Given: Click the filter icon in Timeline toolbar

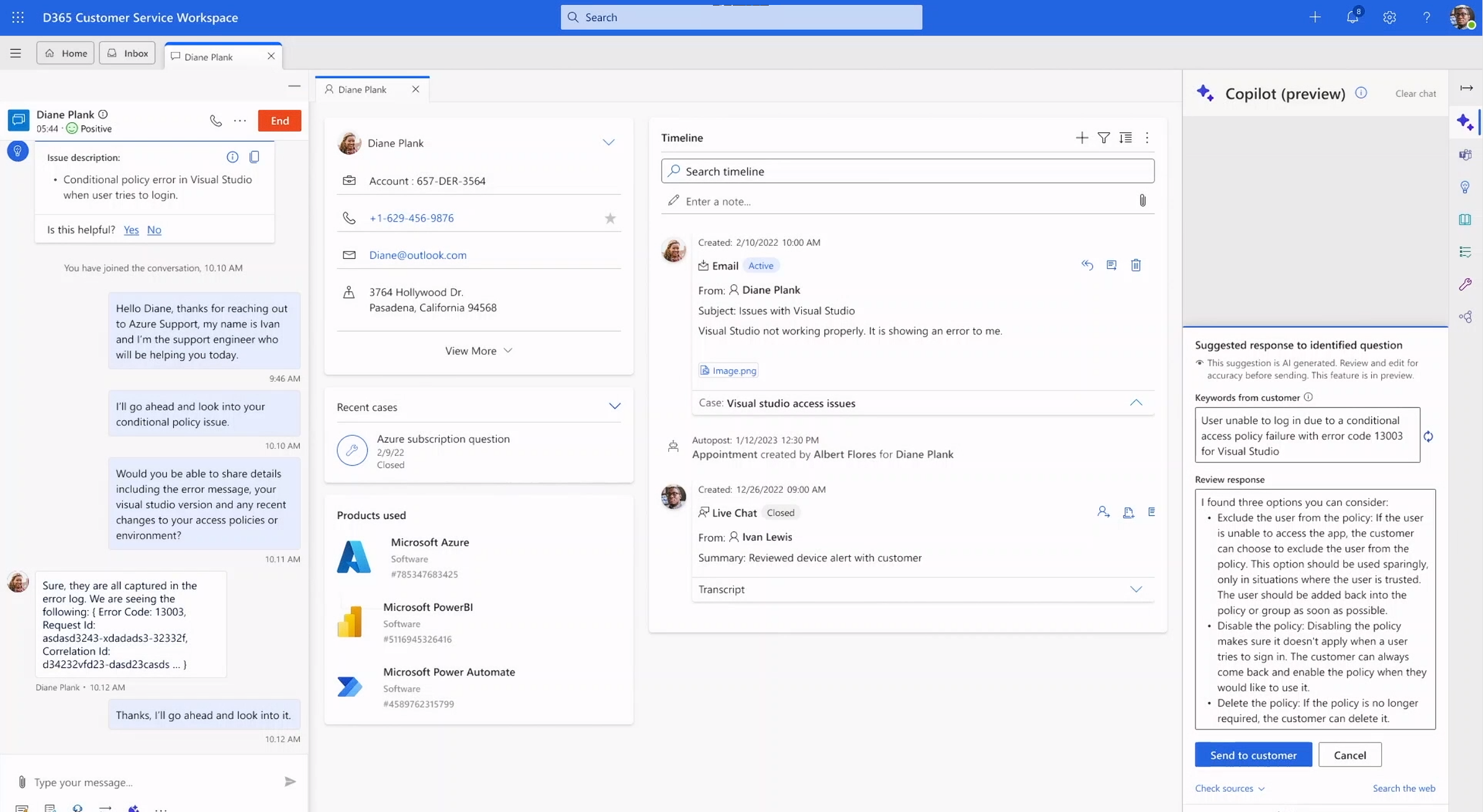Looking at the screenshot, I should click(1102, 138).
